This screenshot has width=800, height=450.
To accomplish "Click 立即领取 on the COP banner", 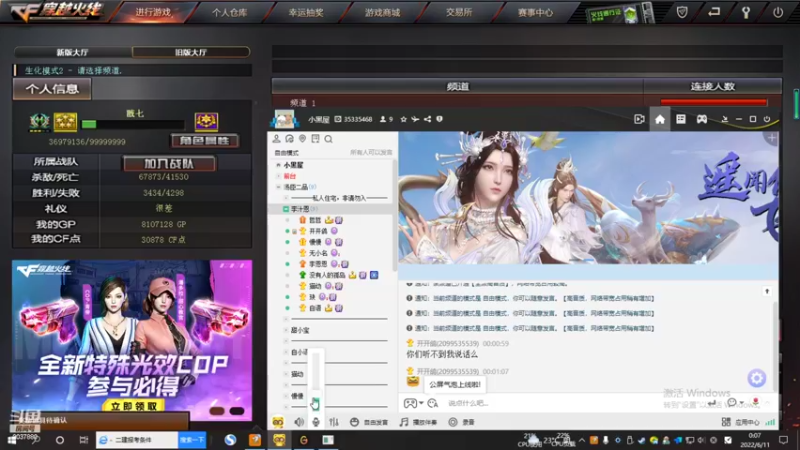I will 134,406.
